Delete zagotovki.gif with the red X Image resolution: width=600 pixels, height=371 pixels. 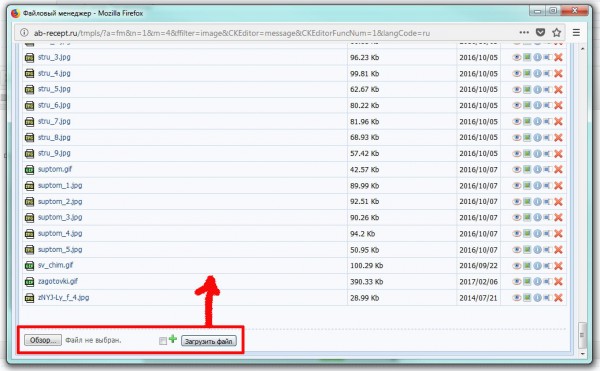coord(558,282)
